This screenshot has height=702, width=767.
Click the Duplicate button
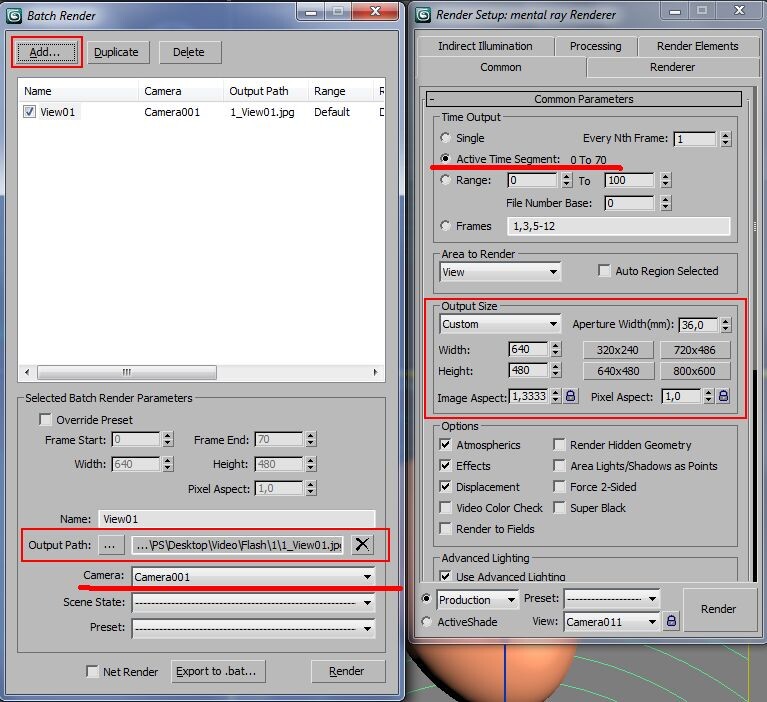[116, 52]
